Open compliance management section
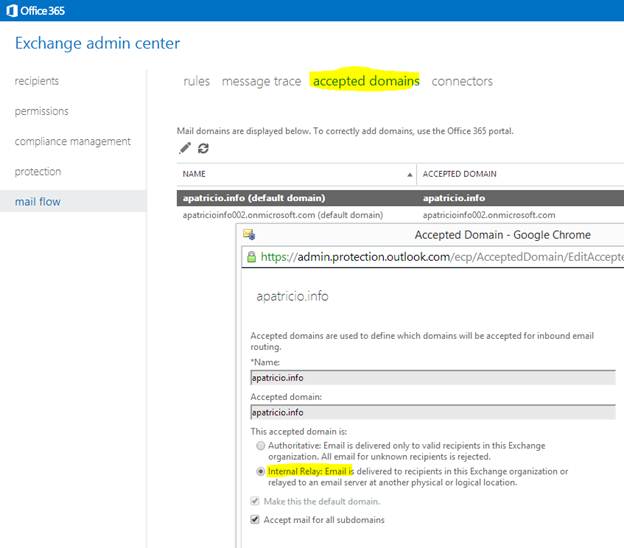The width and height of the screenshot is (624, 548). click(x=72, y=142)
